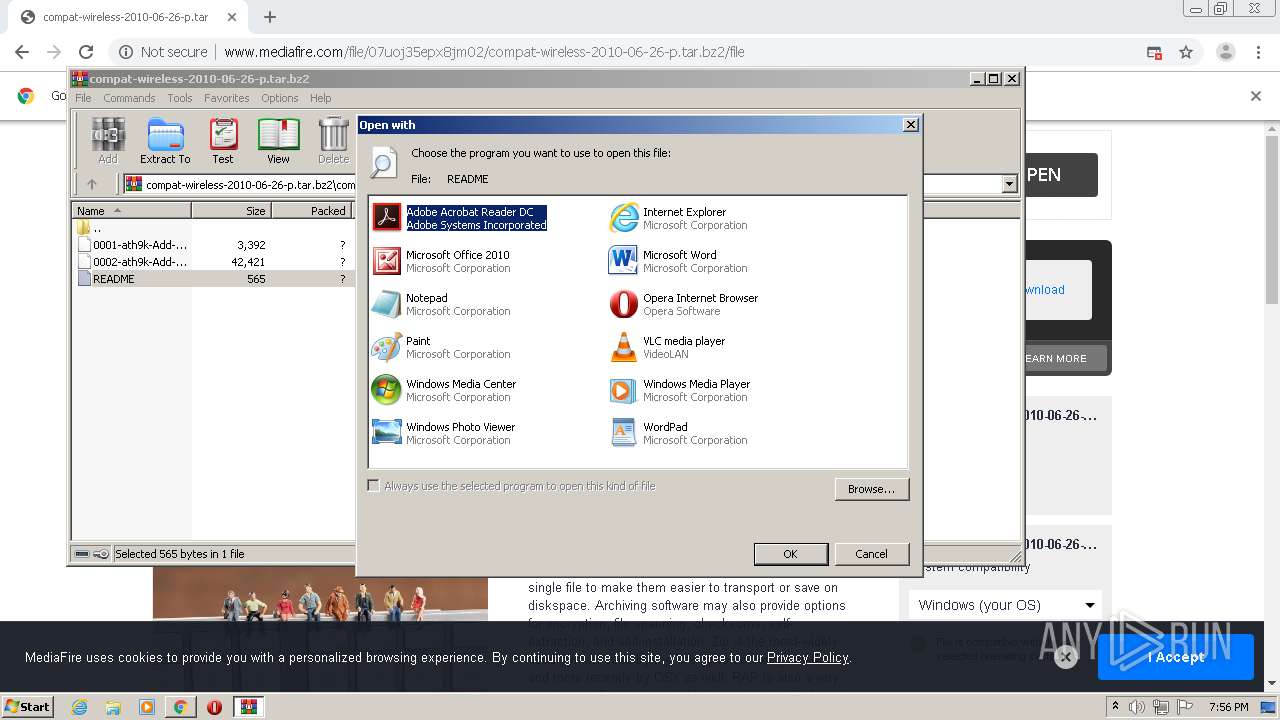The width and height of the screenshot is (1280, 720).
Task: Expand the Windows (your OS) dropdown
Action: coord(1005,605)
